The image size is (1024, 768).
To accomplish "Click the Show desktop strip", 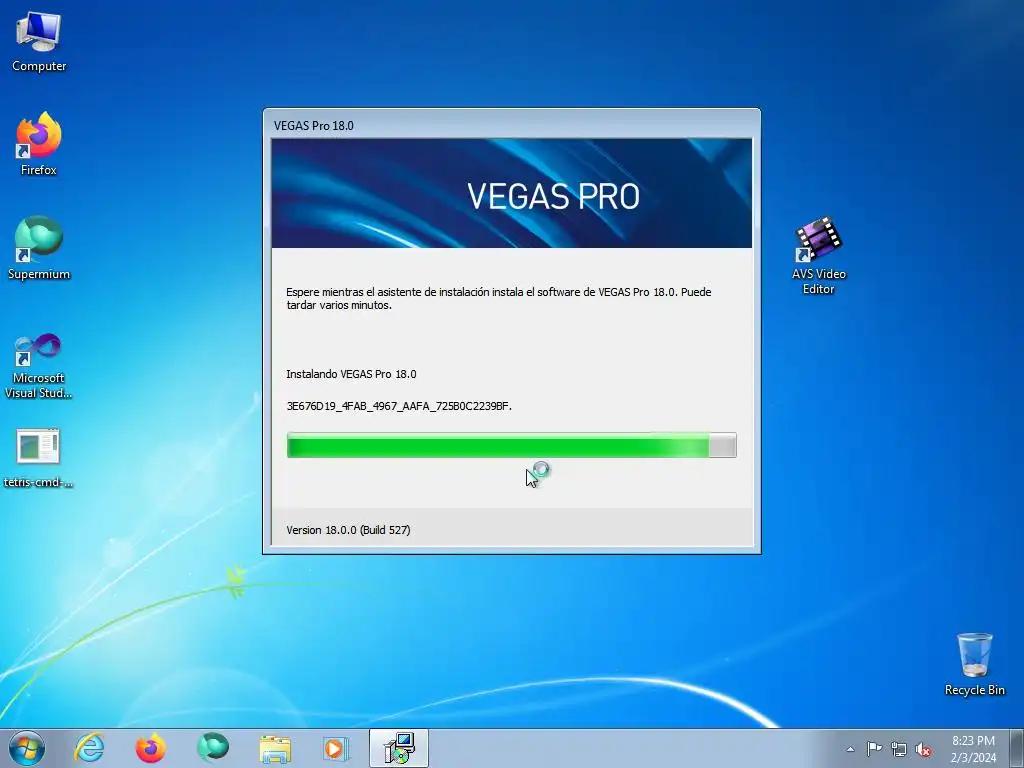I will coord(1017,748).
